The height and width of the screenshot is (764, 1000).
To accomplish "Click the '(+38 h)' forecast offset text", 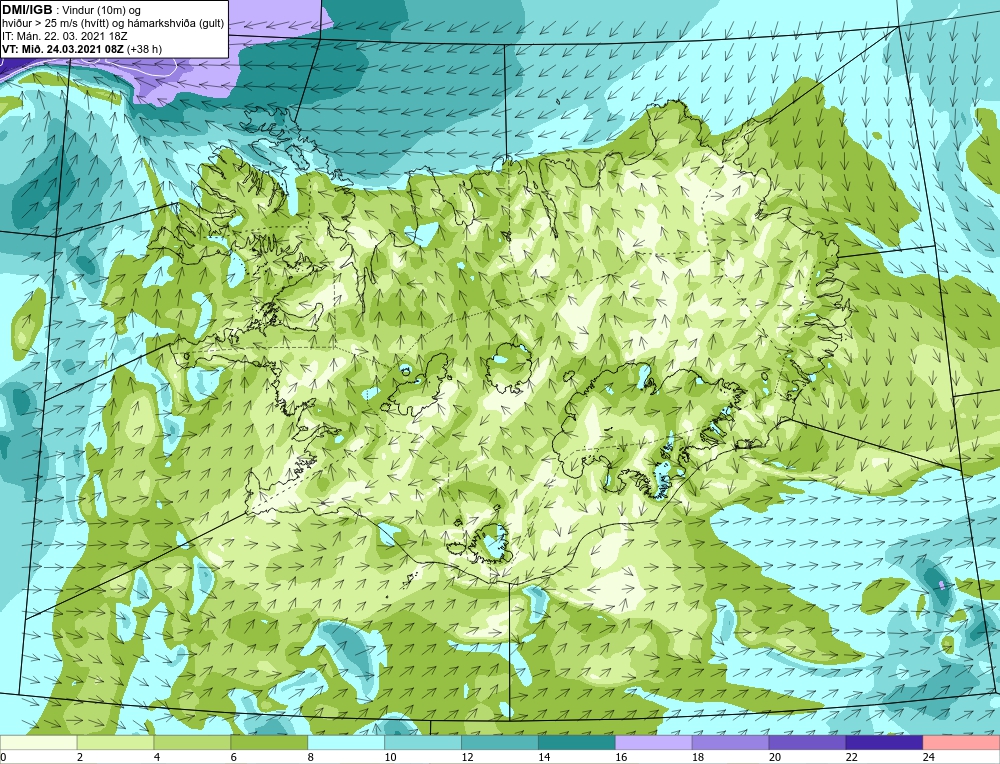I will pos(145,48).
